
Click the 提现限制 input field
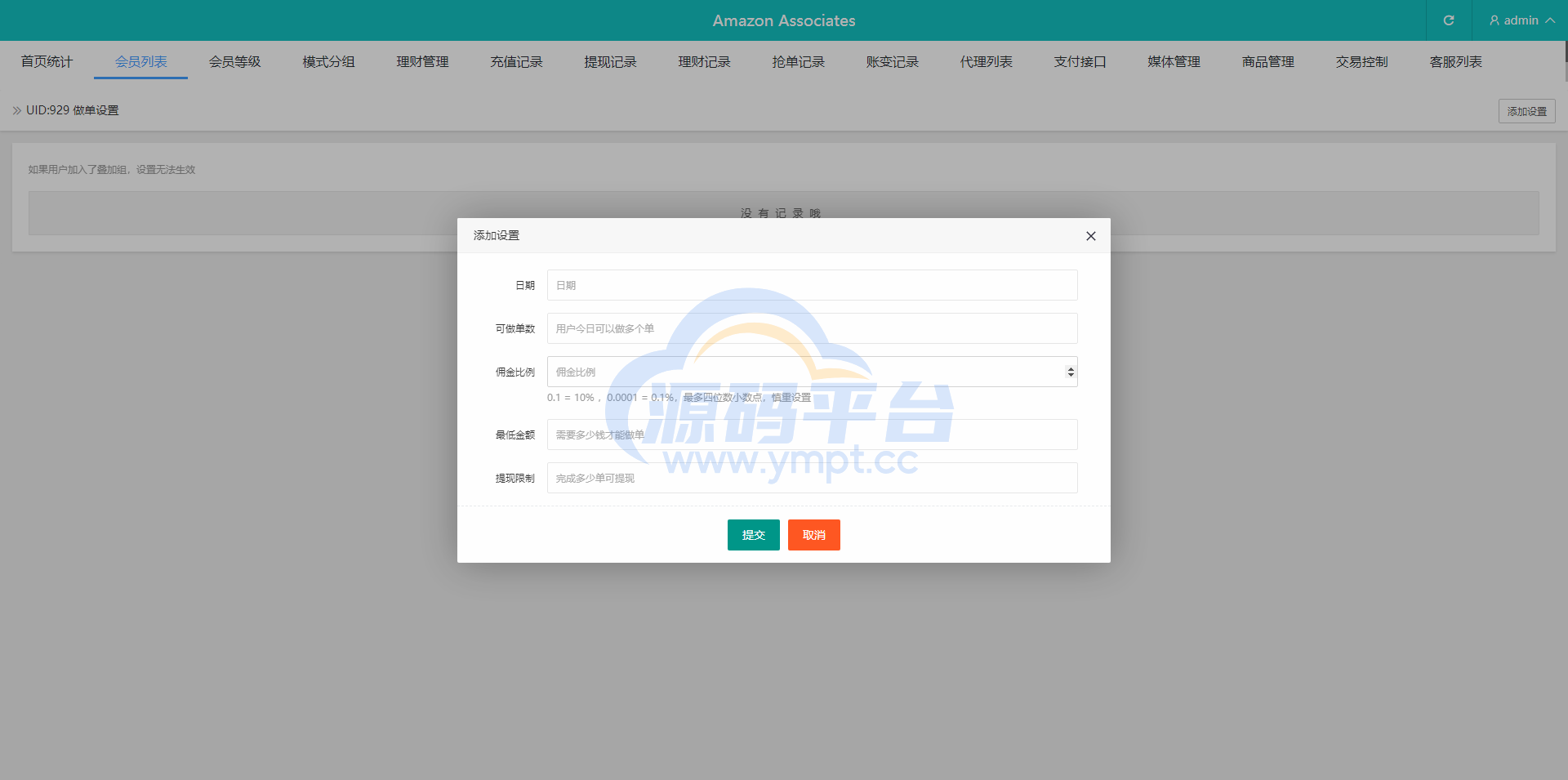click(812, 478)
